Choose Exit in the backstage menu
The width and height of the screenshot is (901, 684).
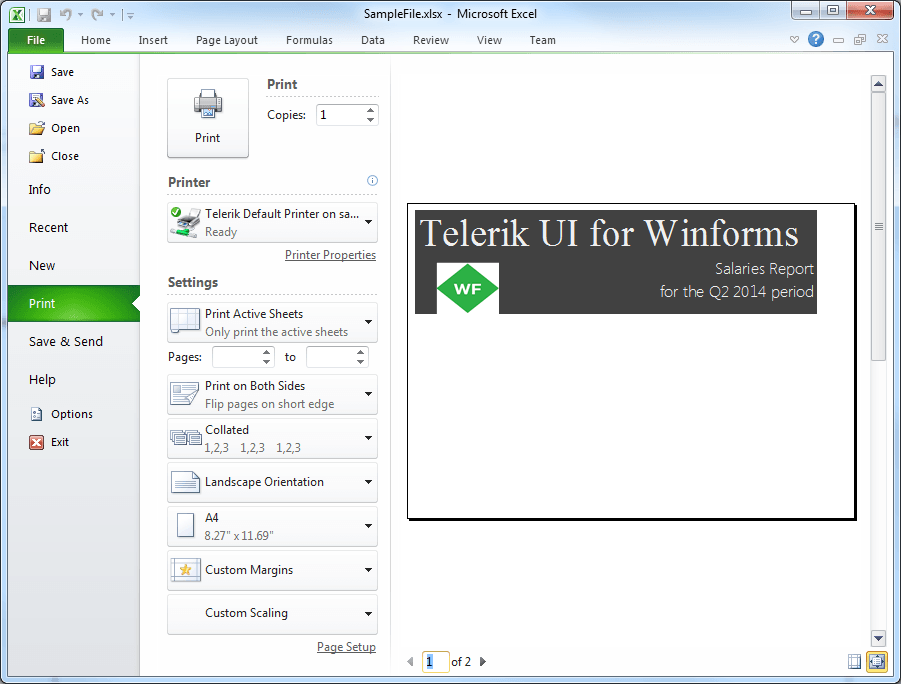point(49,442)
